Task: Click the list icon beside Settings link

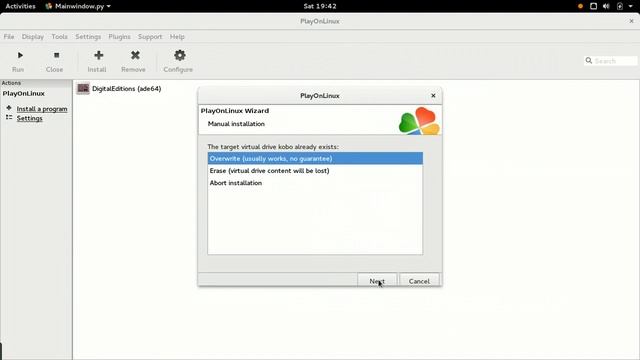Action: tap(9, 118)
